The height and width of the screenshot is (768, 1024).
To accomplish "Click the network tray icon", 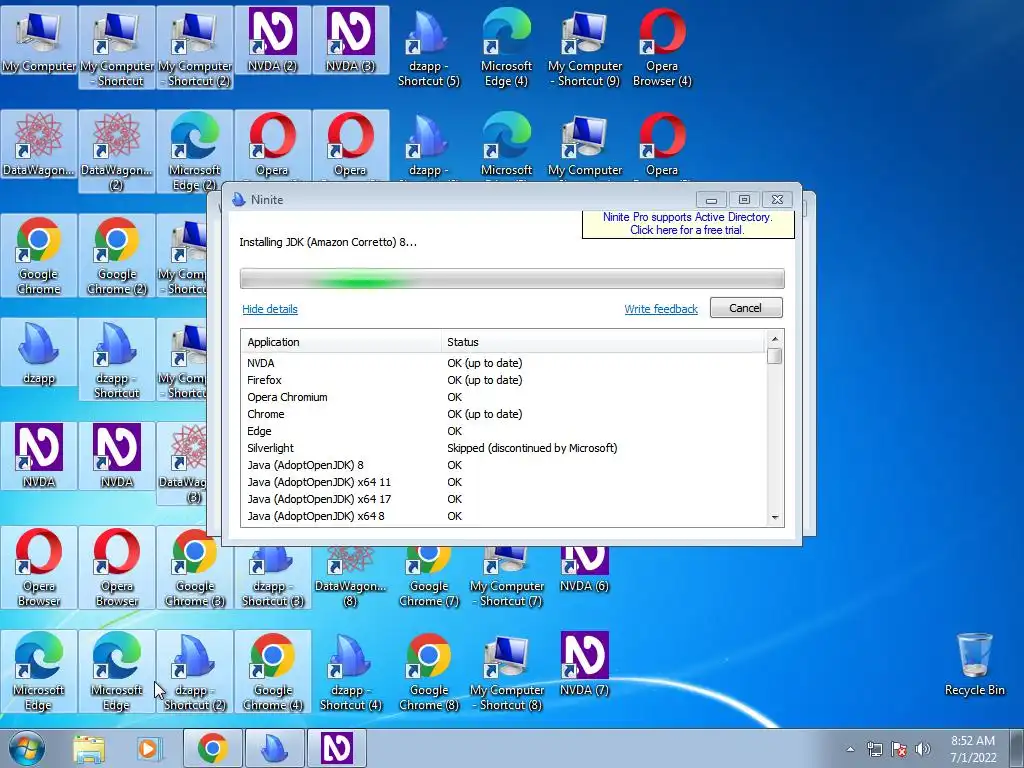I will [874, 749].
